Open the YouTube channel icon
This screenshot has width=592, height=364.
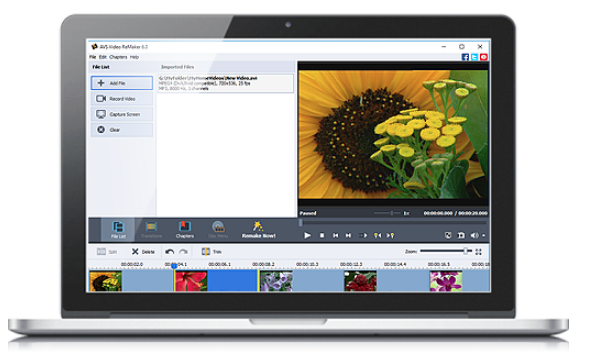484,57
